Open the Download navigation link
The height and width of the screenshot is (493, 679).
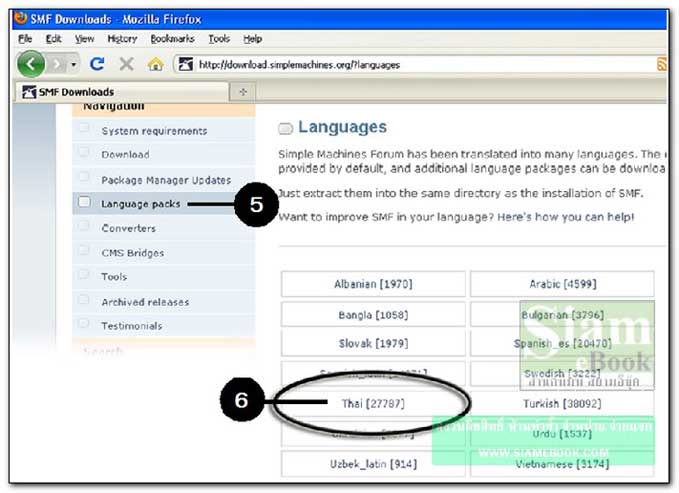125,155
